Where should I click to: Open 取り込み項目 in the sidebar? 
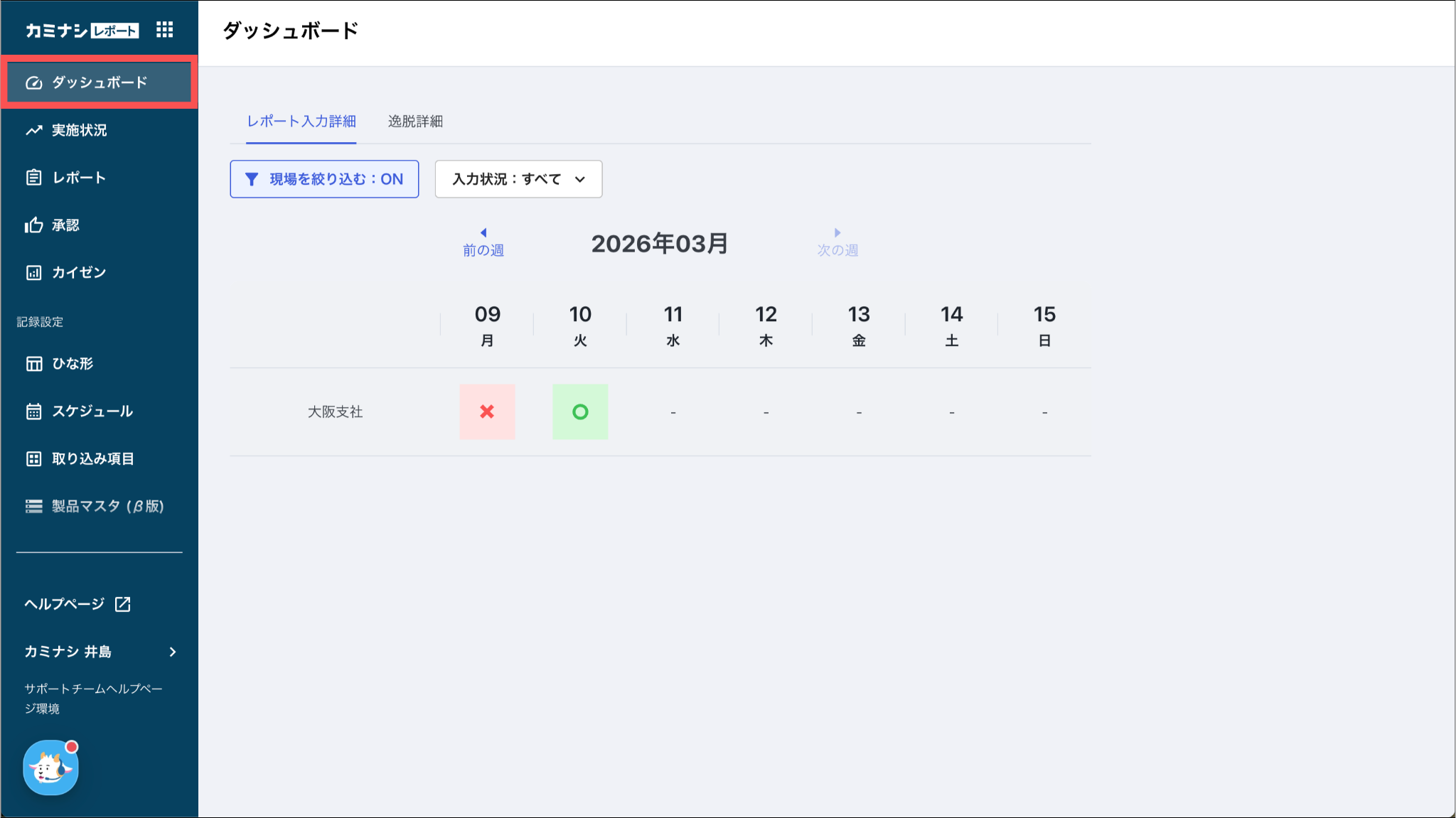click(92, 459)
